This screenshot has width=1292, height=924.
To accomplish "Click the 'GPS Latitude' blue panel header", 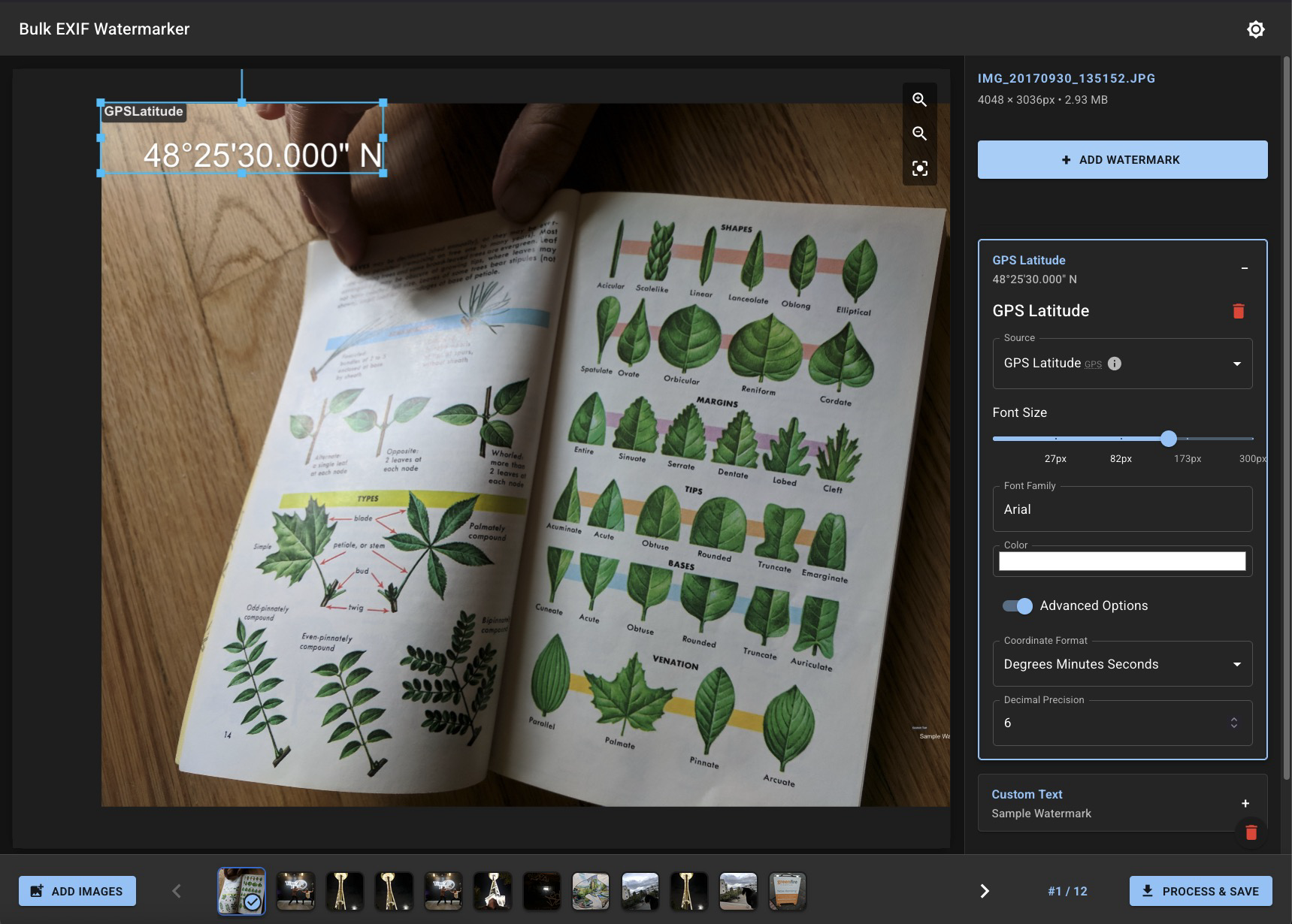I will coord(1028,260).
